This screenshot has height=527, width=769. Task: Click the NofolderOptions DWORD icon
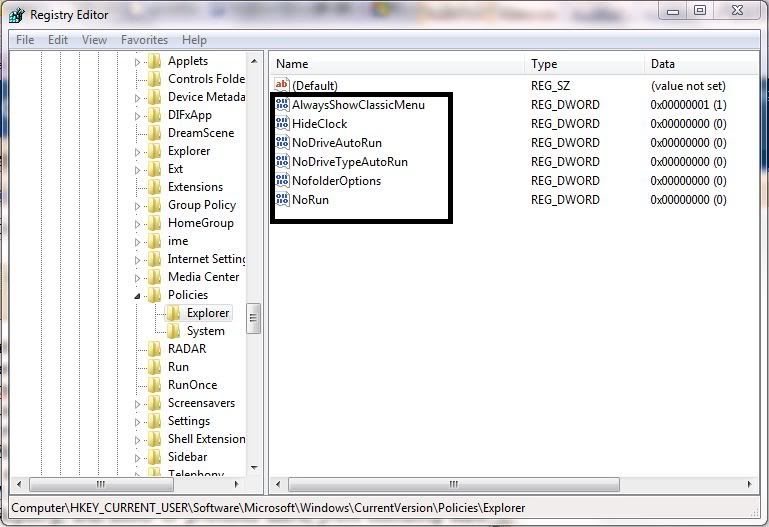coord(281,181)
